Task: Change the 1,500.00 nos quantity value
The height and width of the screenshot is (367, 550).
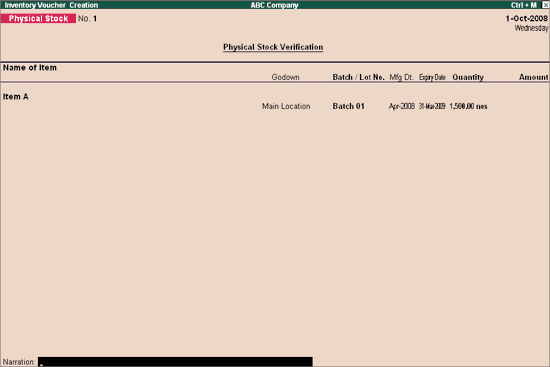Action: (x=468, y=106)
